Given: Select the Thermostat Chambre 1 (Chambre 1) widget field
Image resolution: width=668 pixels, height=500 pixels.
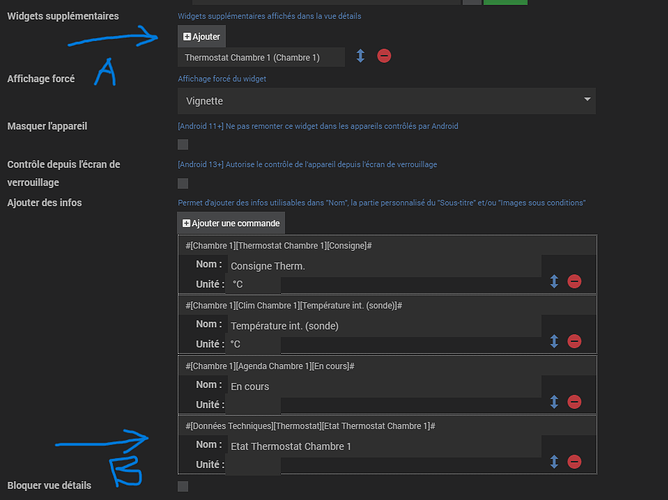Looking at the screenshot, I should 262,58.
